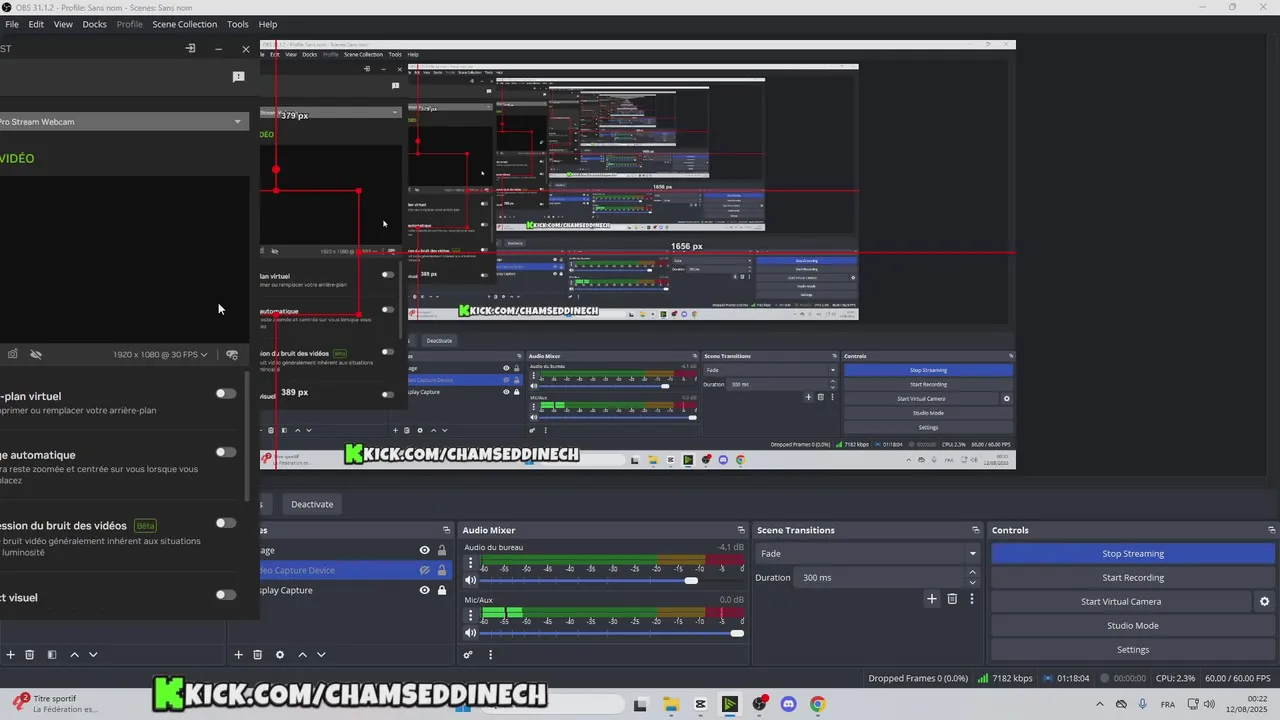This screenshot has height=720, width=1280.
Task: Click Start Recording
Action: (1133, 578)
